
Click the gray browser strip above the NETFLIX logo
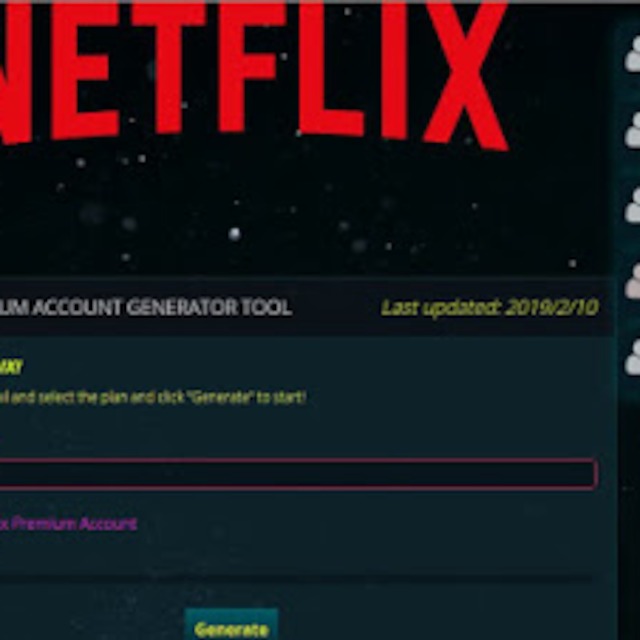point(320,1)
